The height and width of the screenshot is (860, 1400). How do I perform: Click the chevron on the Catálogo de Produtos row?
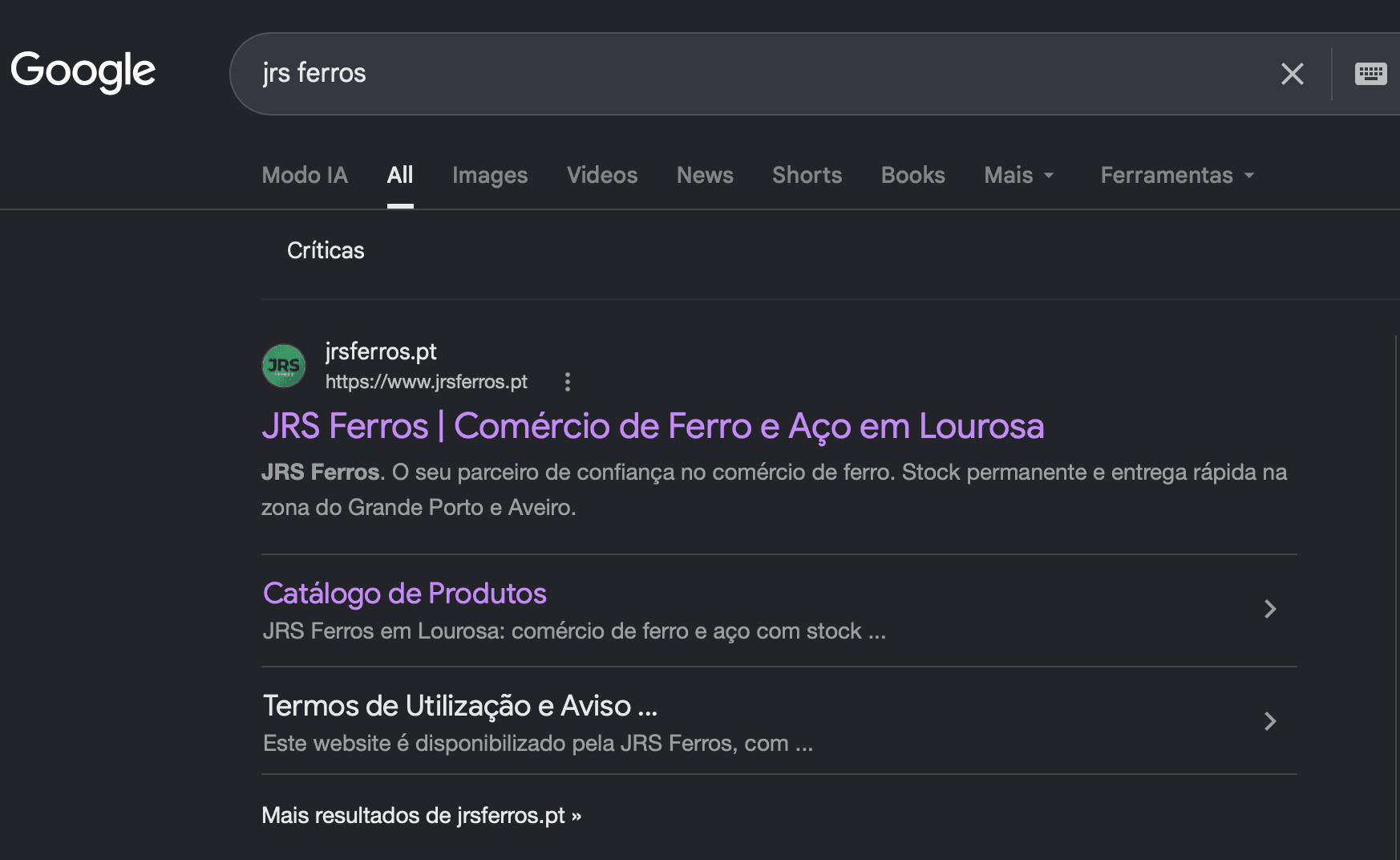point(1270,609)
